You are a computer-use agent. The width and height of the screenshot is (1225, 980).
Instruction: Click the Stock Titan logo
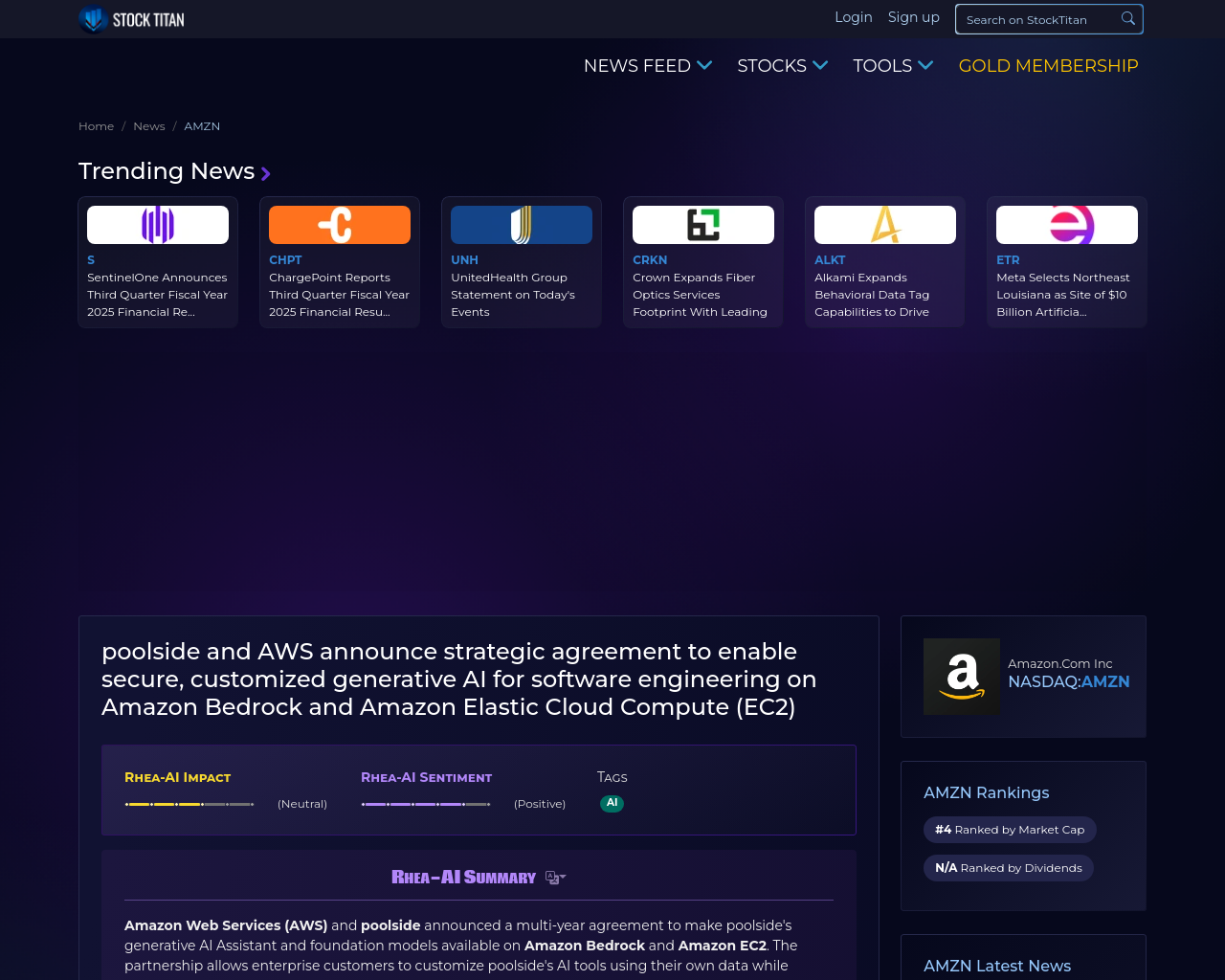(x=132, y=19)
